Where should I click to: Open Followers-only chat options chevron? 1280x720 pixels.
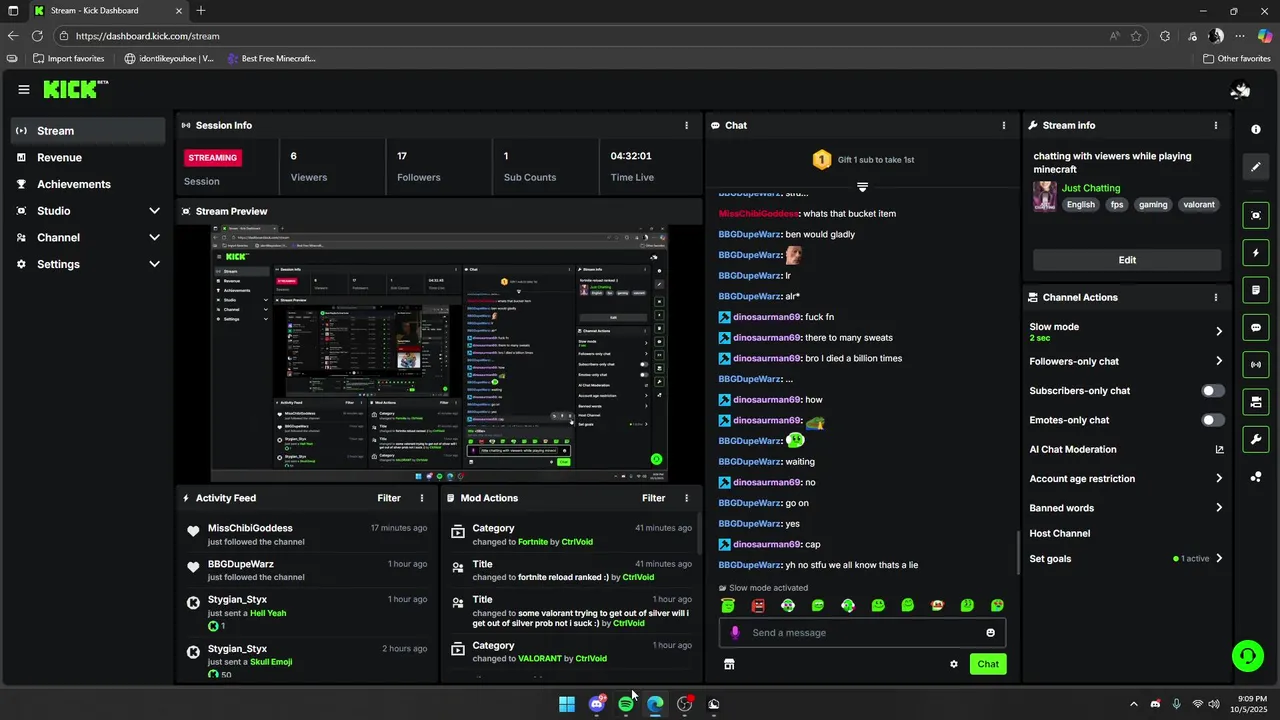point(1219,361)
